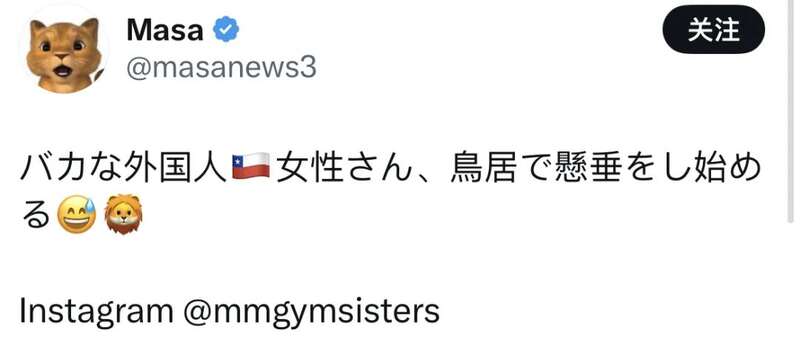Click the word 懸垂 in the tweet
This screenshot has height=364, width=800.
(x=586, y=167)
